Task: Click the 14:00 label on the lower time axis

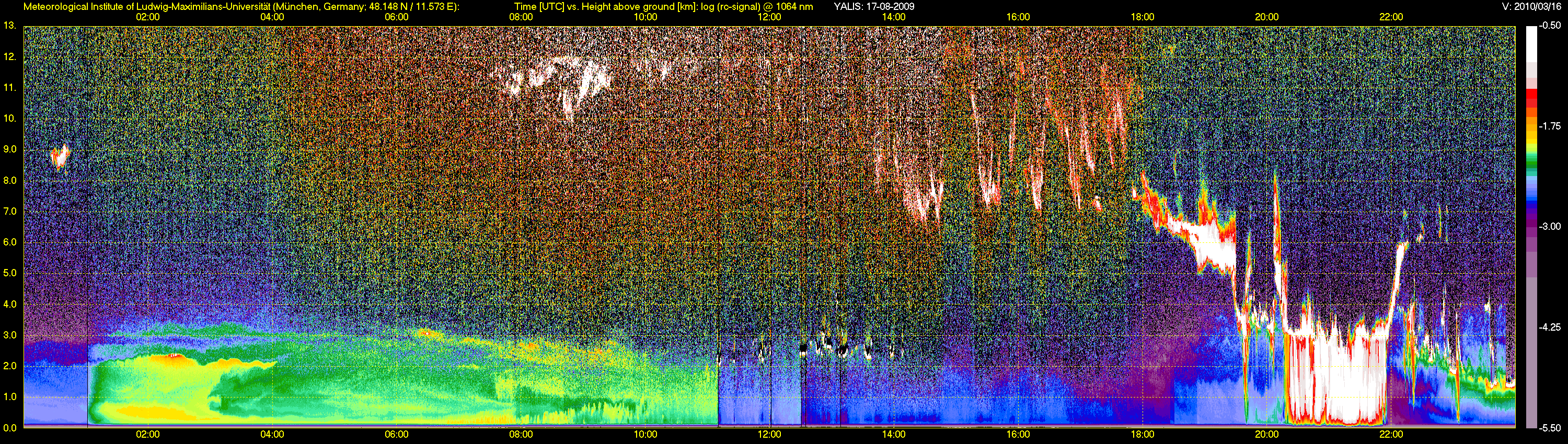Action: click(x=894, y=434)
